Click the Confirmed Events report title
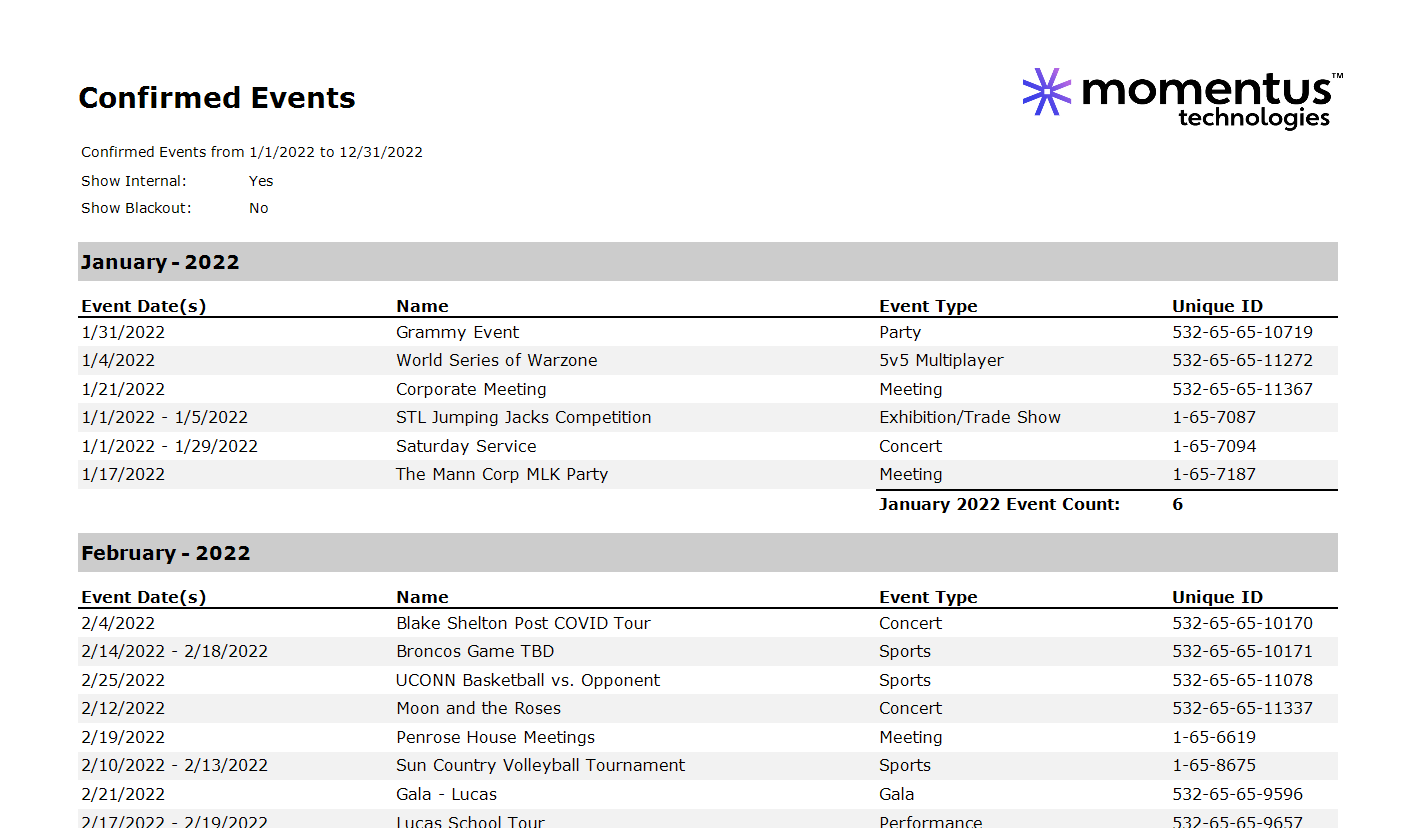 pos(217,98)
